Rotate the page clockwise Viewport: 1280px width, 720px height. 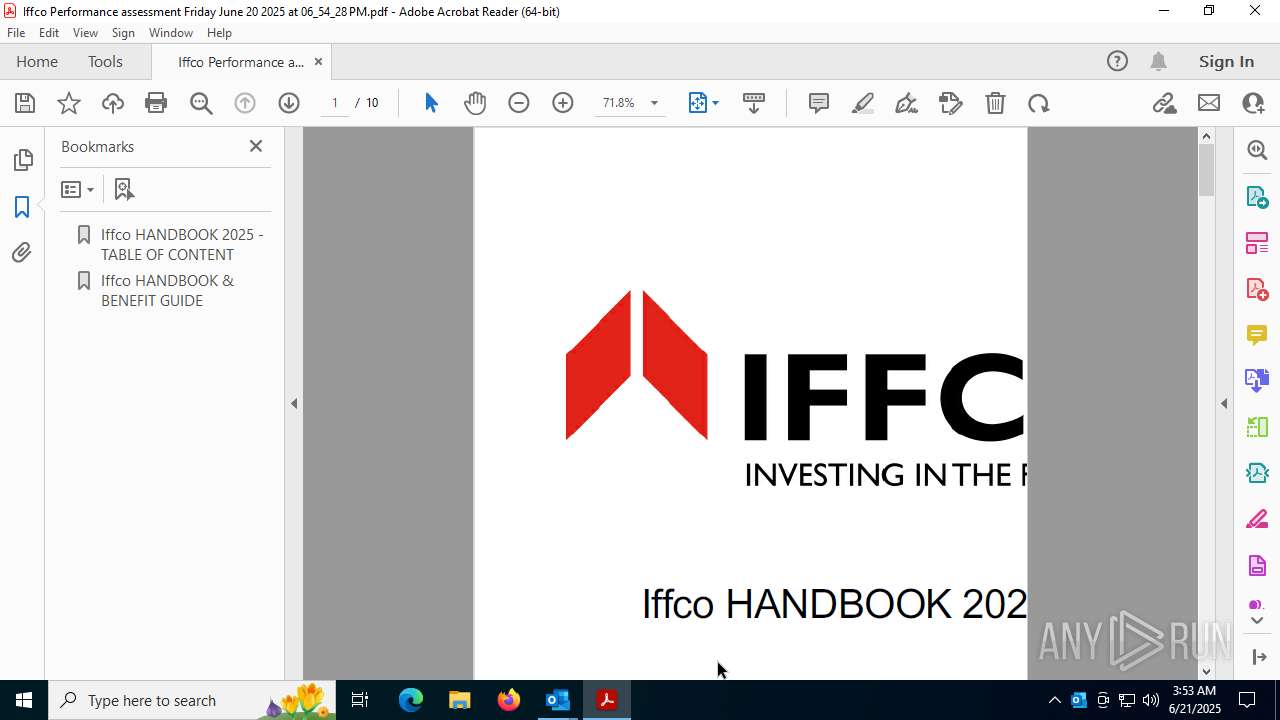tap(1039, 103)
